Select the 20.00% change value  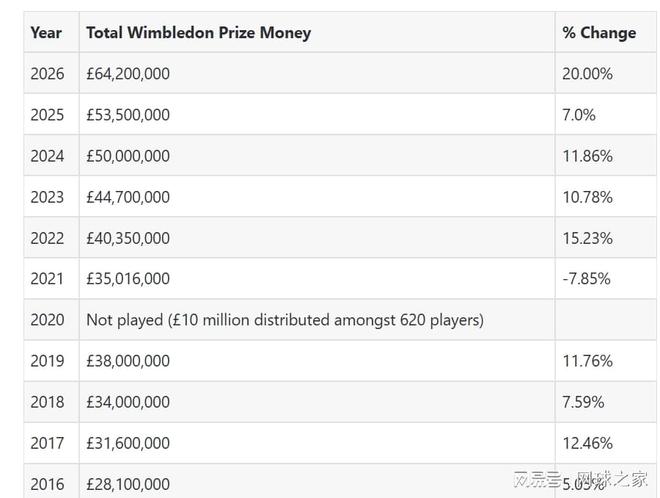587,74
